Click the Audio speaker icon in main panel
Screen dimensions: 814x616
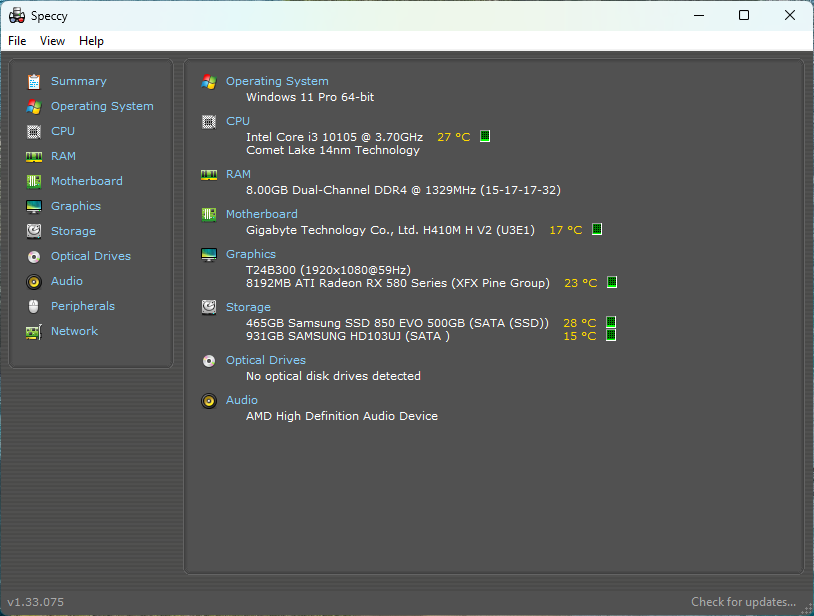point(209,401)
